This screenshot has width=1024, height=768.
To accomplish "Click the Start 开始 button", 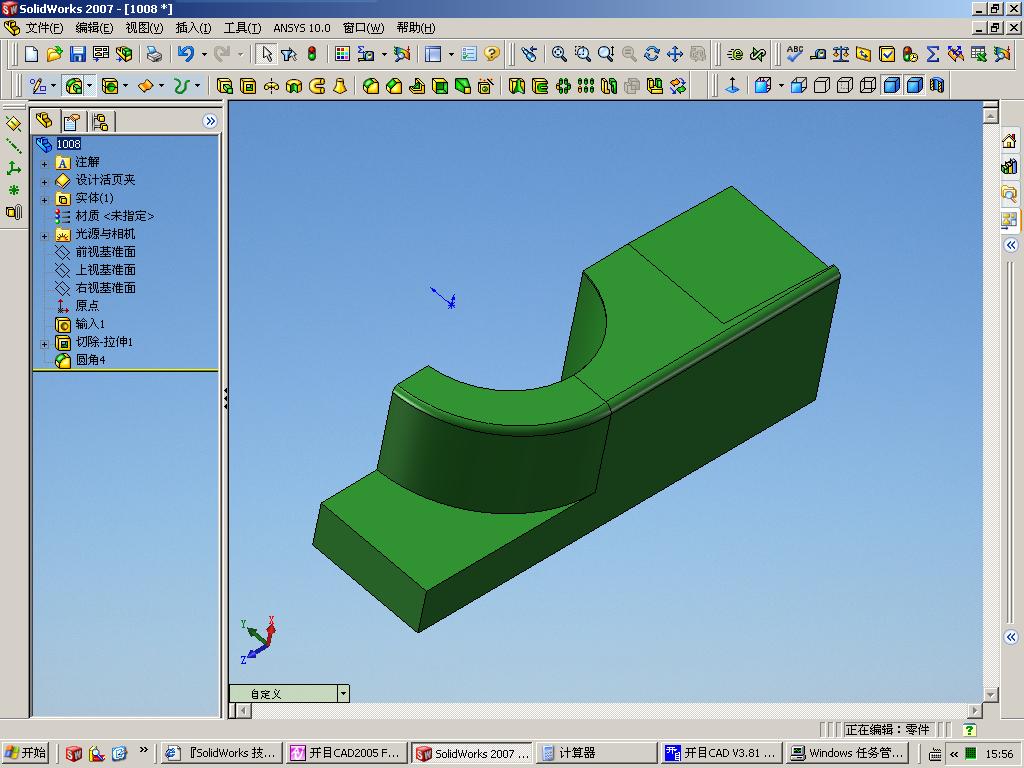I will pos(26,753).
